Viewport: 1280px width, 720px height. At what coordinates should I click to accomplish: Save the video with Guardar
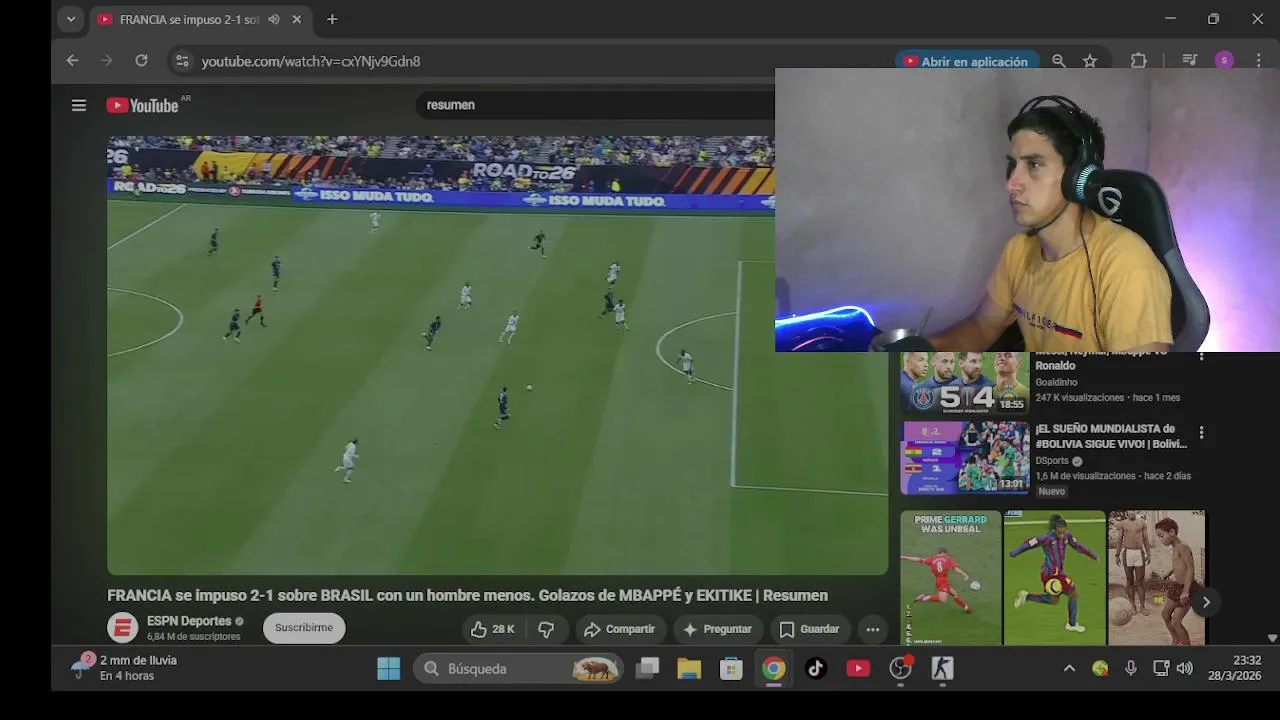click(809, 629)
